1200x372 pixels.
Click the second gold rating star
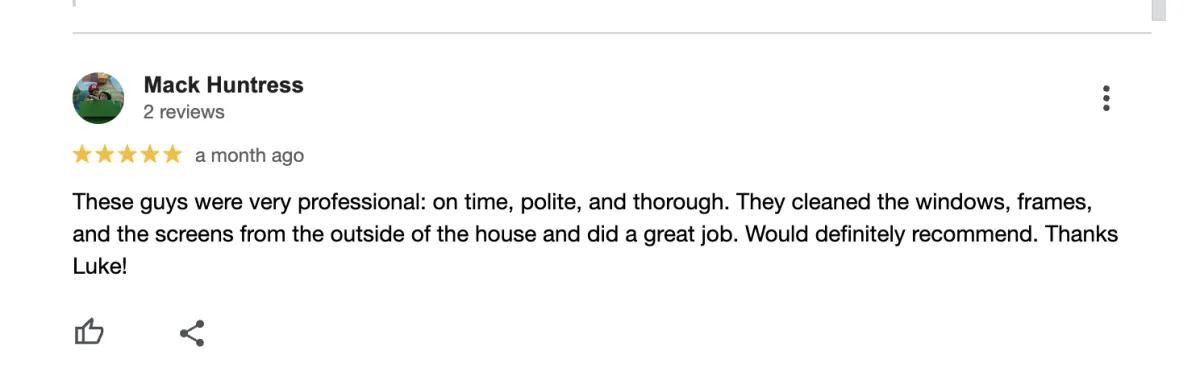[x=105, y=155]
